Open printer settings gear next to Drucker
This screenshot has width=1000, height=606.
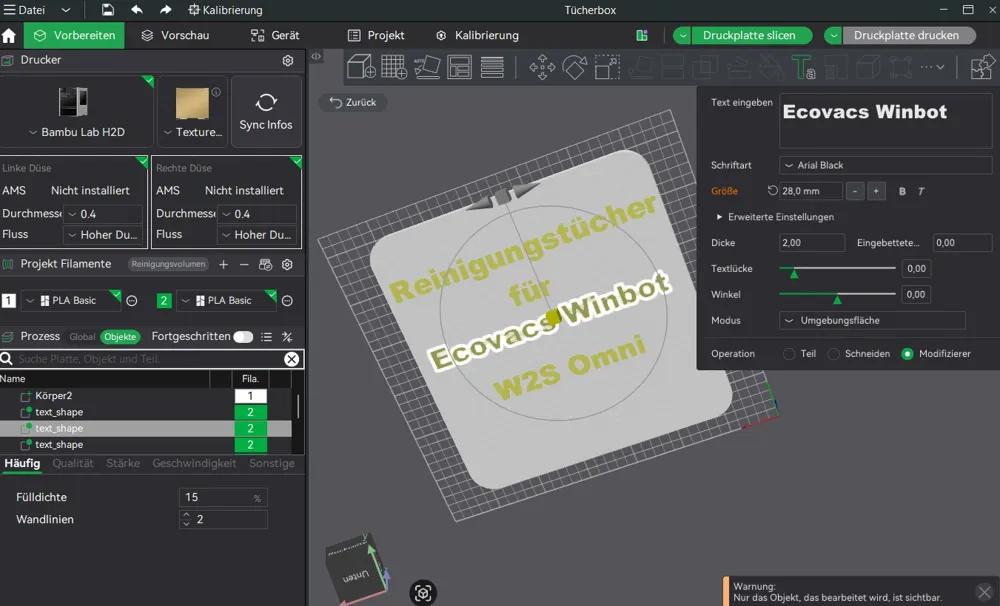coord(288,60)
